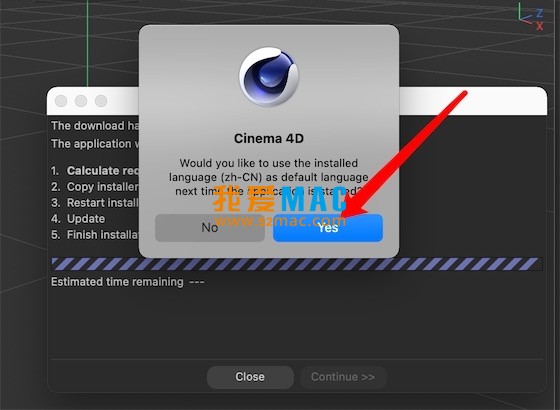Click the striped installation progress bar
560x410 pixels.
pos(297,264)
